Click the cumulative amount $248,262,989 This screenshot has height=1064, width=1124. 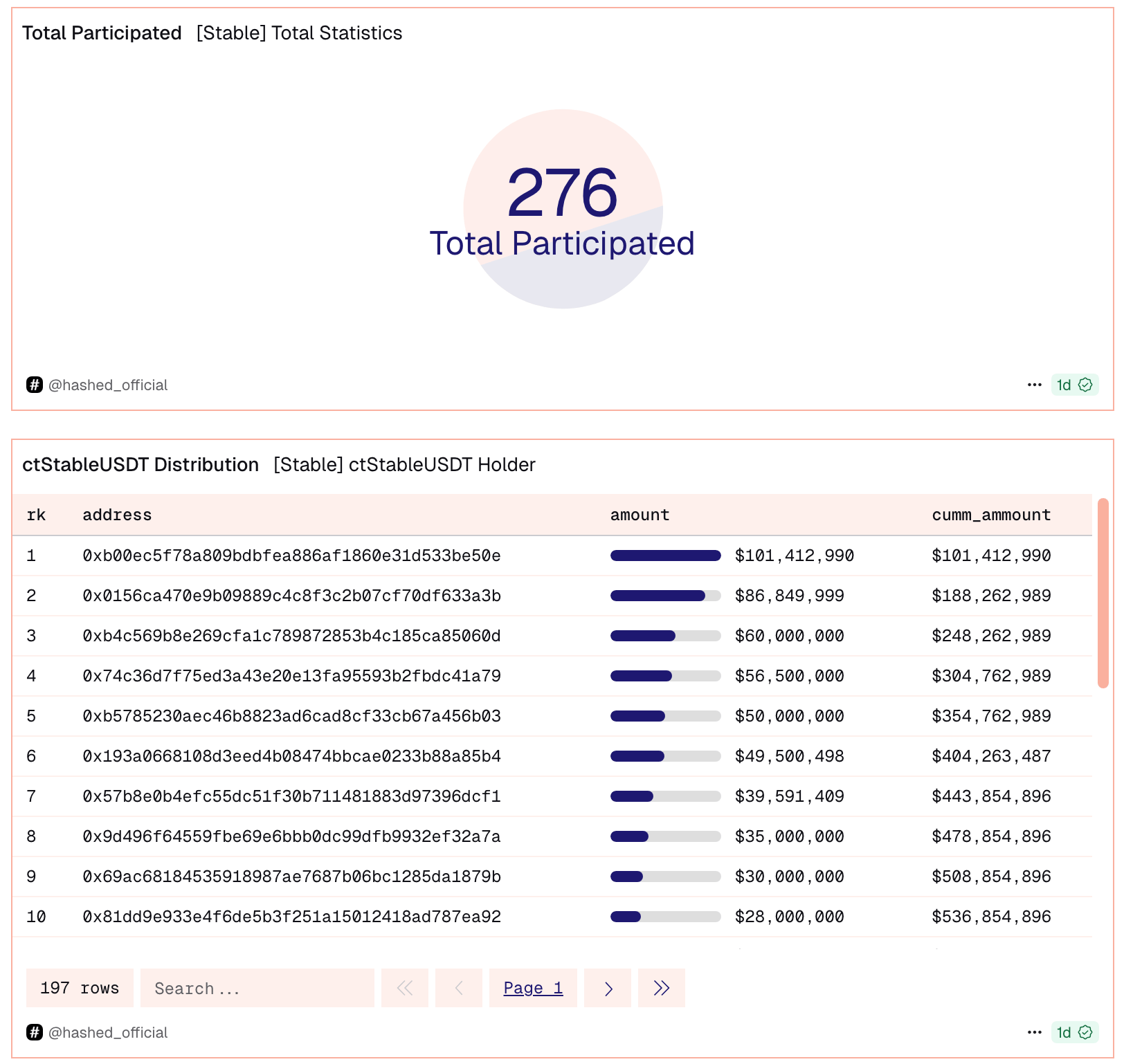(x=991, y=636)
